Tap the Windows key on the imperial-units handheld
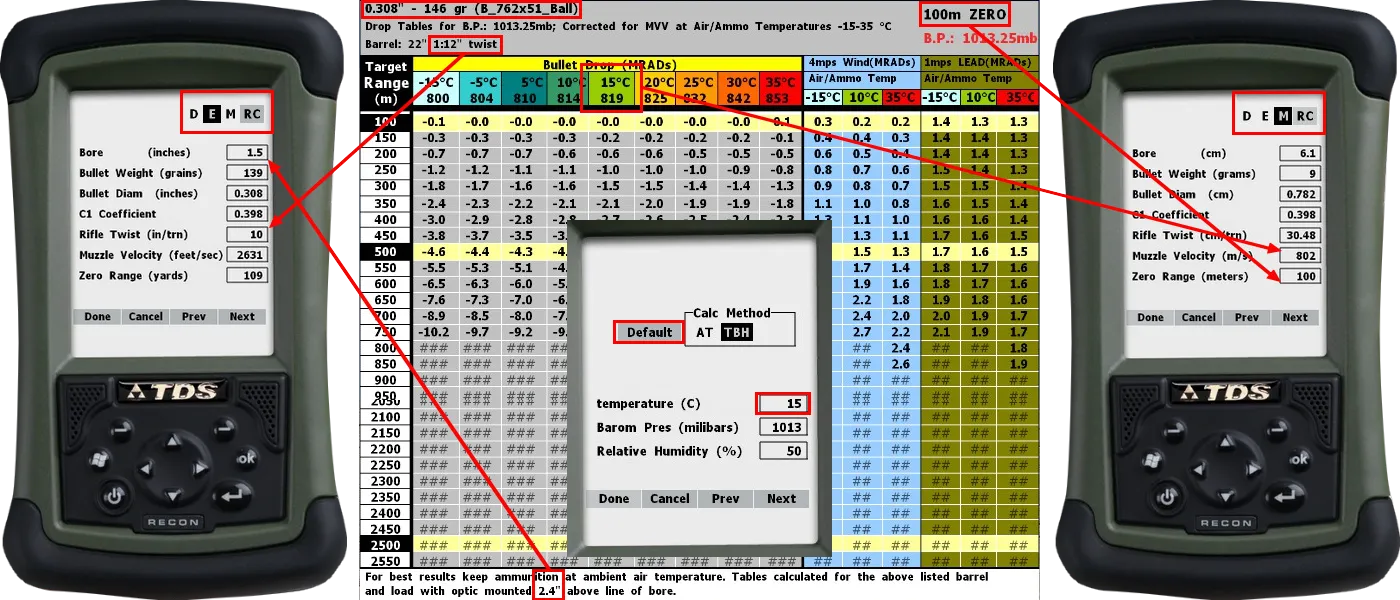 click(x=99, y=461)
